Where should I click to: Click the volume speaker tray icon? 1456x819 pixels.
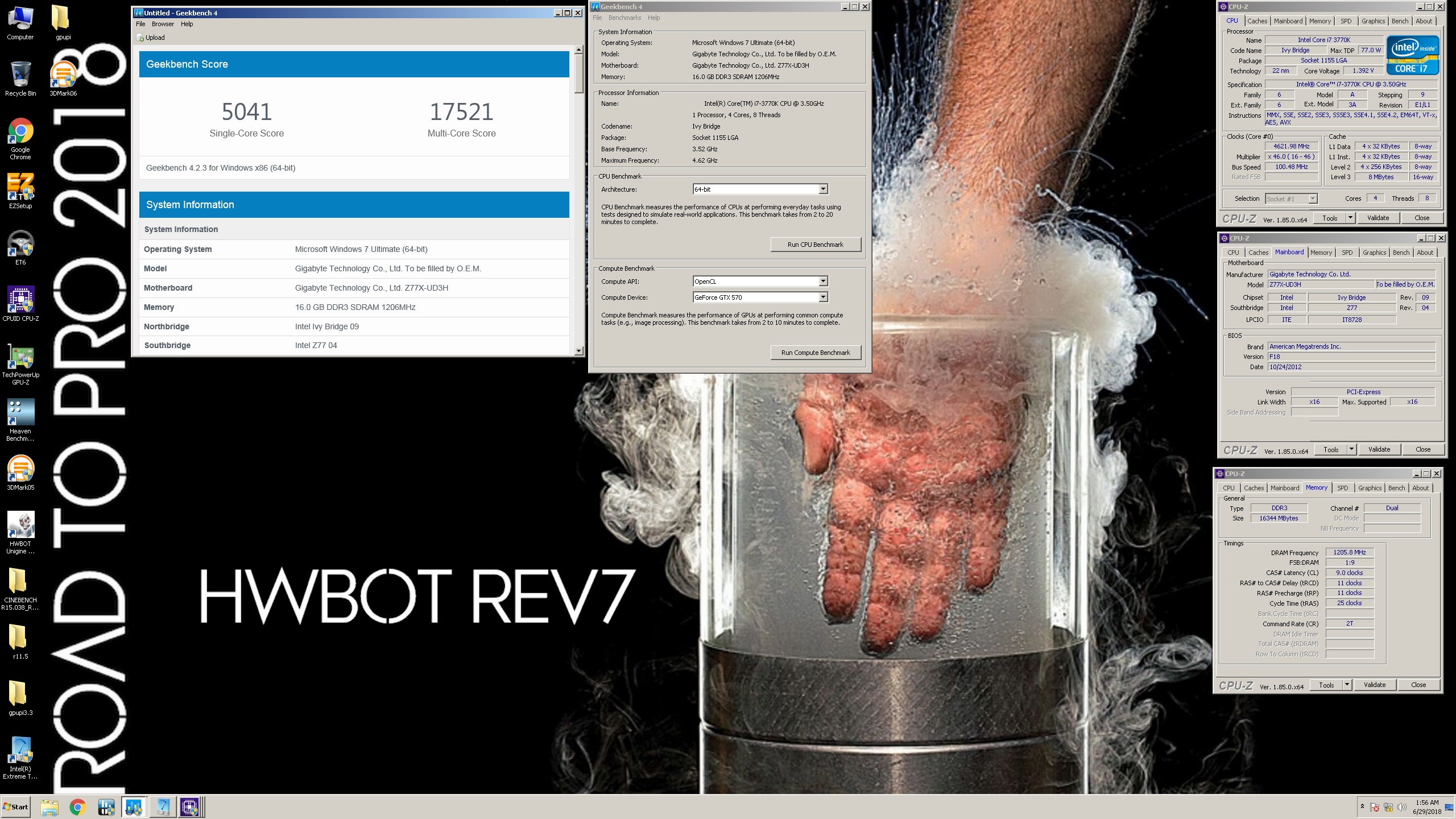pos(1402,807)
